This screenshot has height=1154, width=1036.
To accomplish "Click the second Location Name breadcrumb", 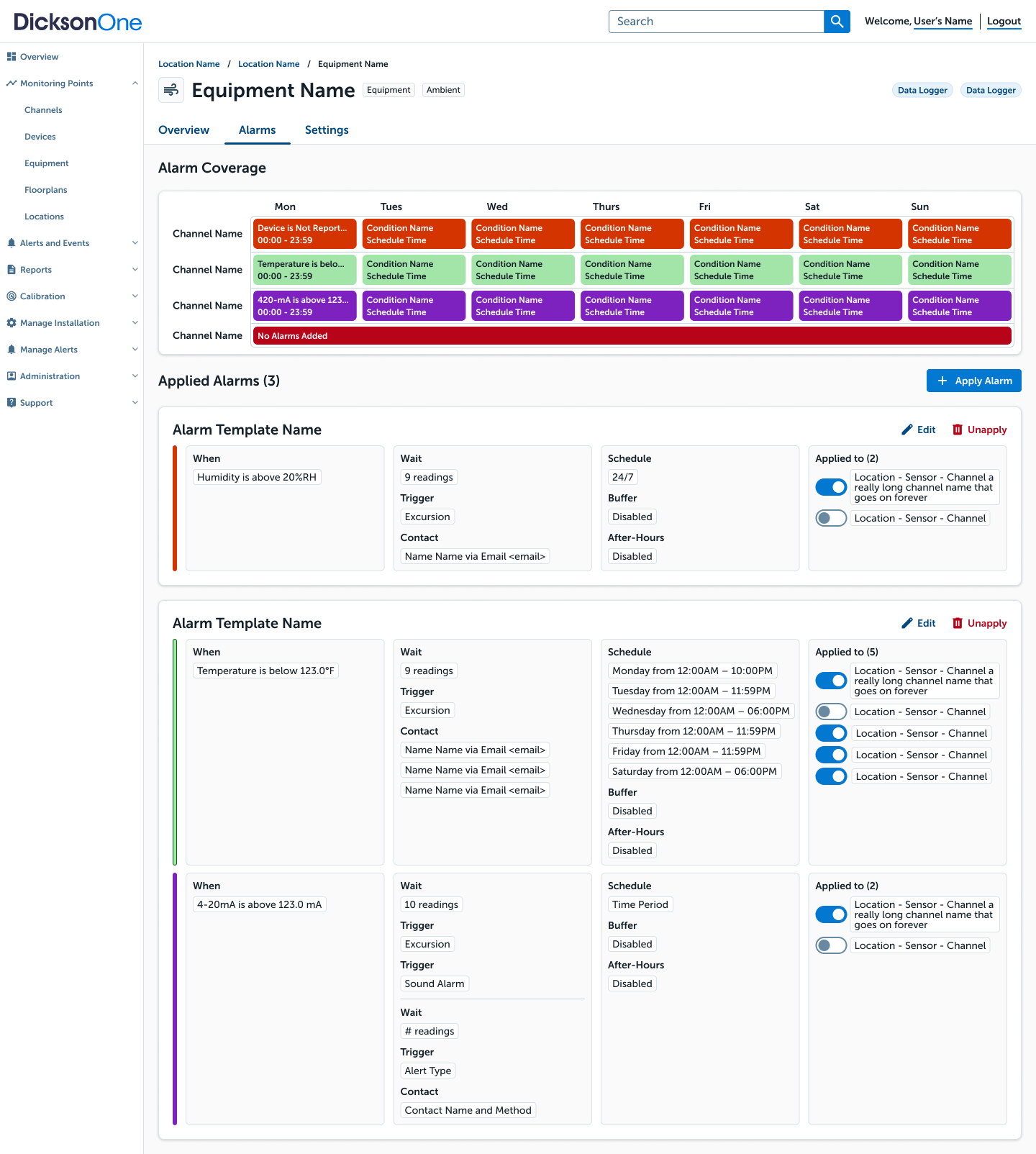I will 269,64.
